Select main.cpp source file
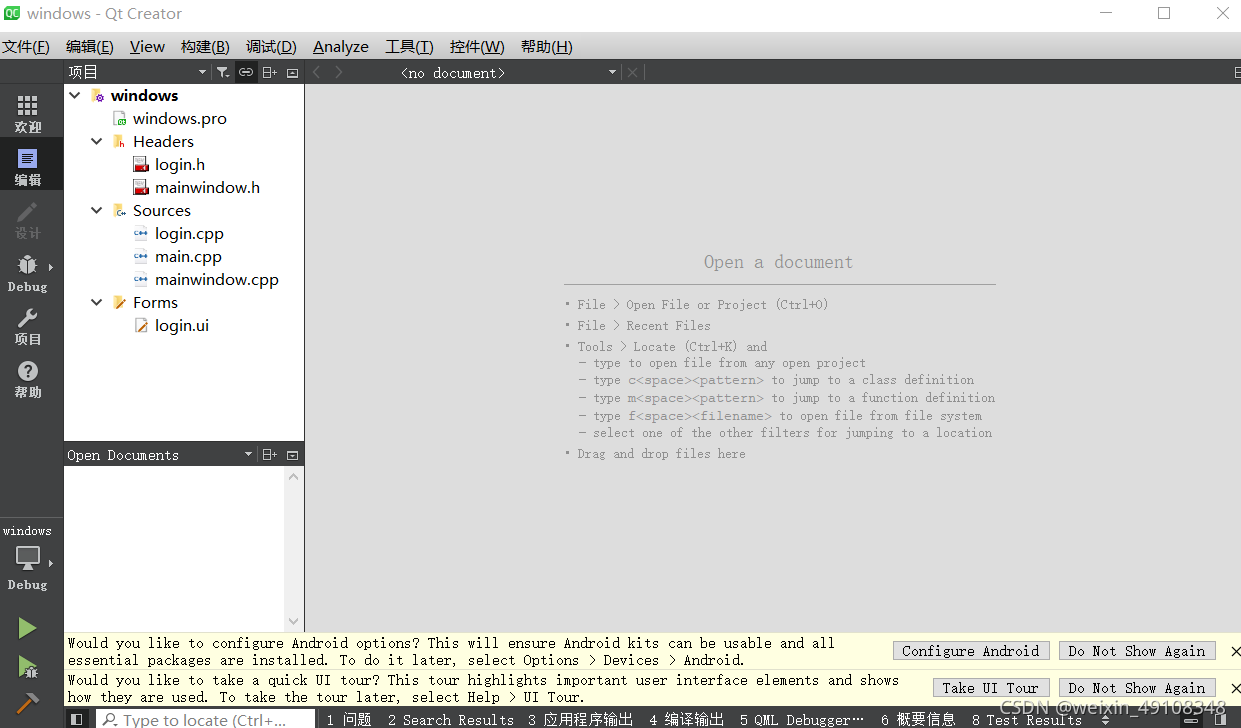This screenshot has height=728, width=1241. (188, 256)
